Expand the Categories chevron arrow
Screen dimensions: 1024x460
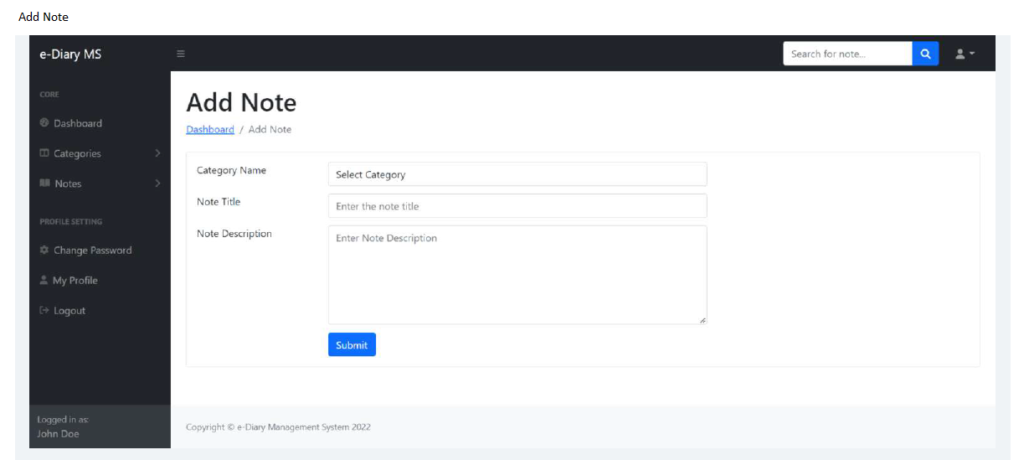(x=157, y=154)
